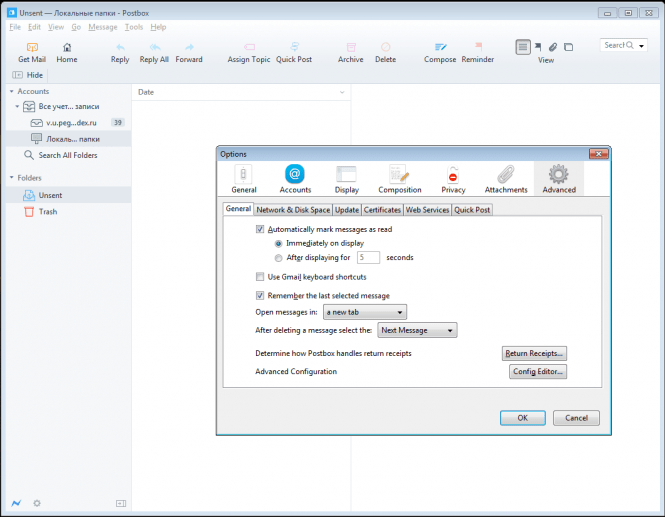Click the collapse panel icon at sidebar bottom
This screenshot has width=665, height=517.
(121, 503)
